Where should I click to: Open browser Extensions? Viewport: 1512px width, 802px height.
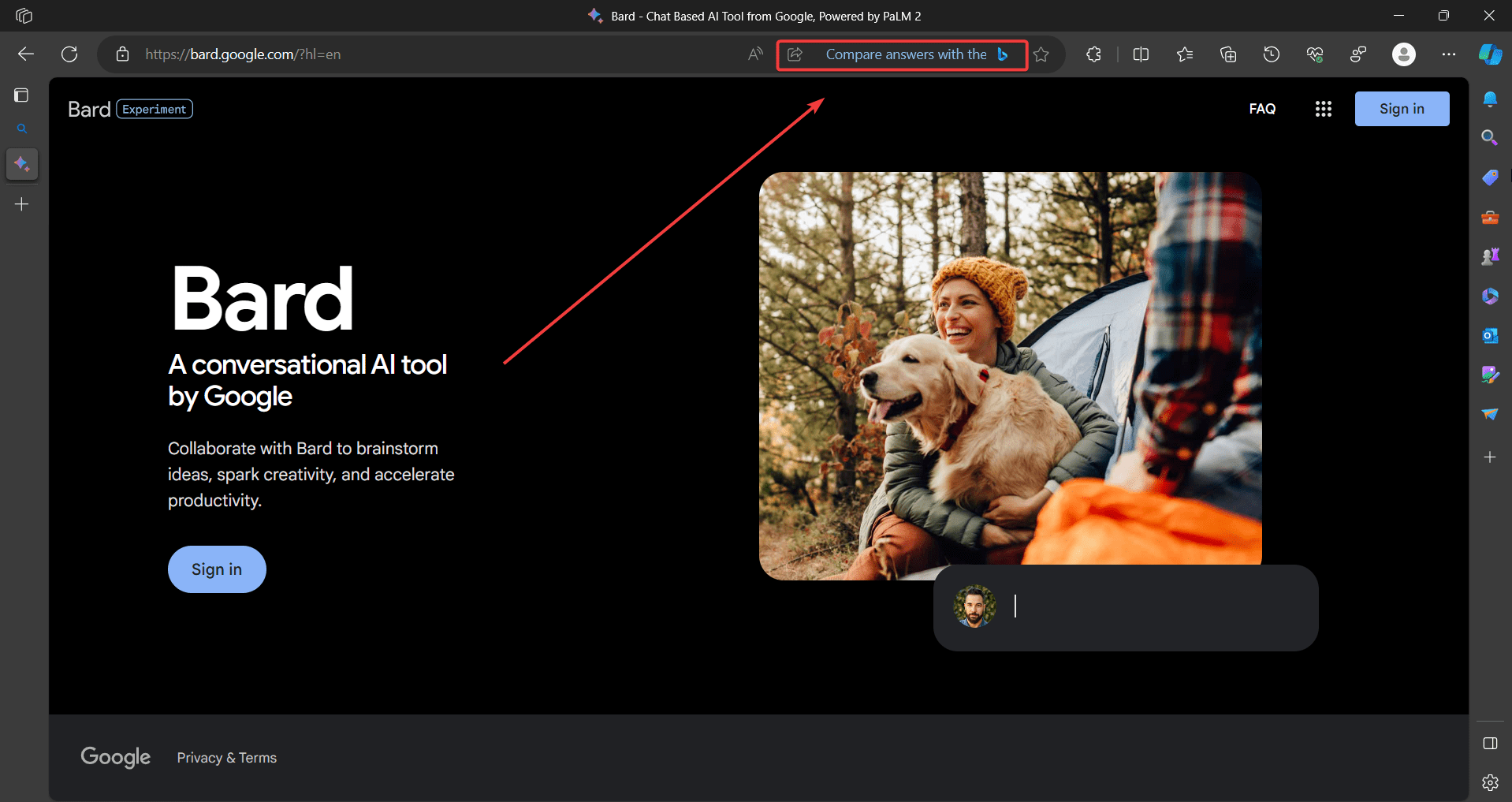pyautogui.click(x=1093, y=54)
